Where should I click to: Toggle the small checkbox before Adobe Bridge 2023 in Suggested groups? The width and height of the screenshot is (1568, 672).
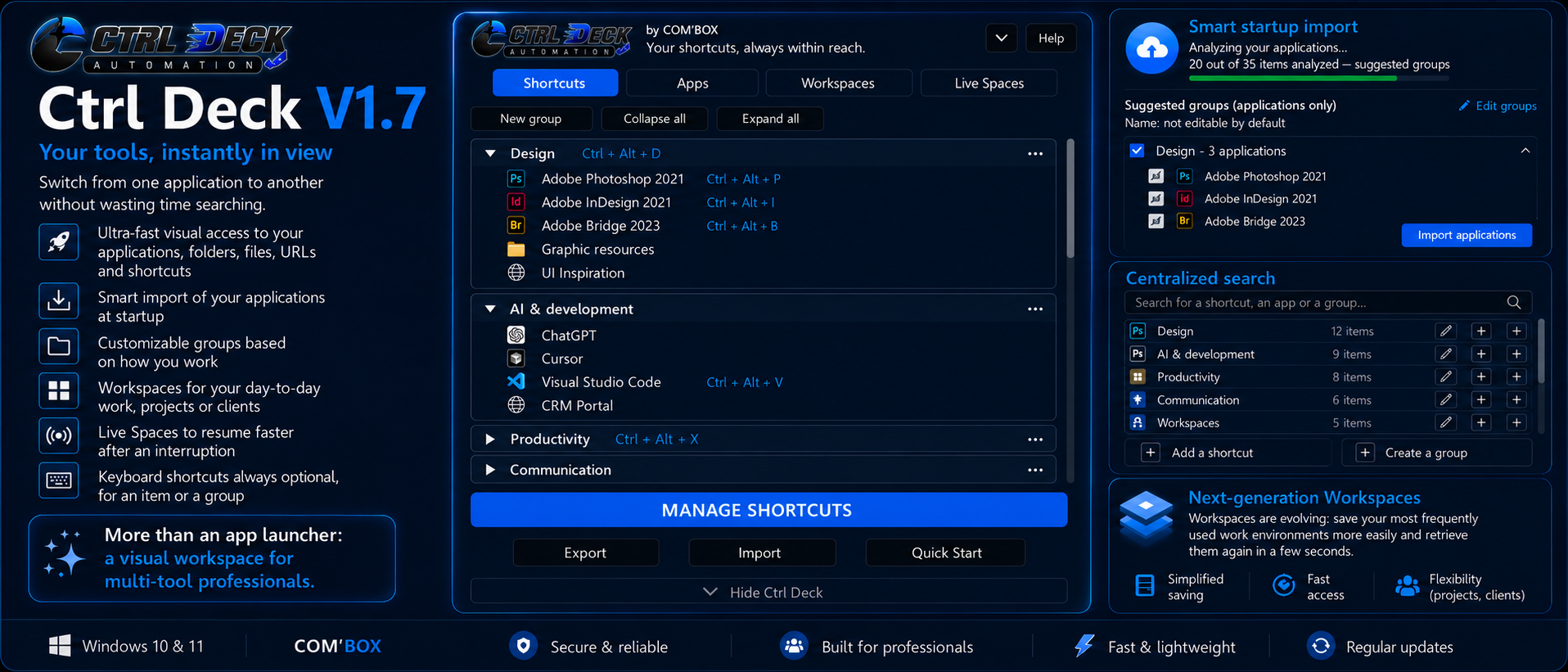(x=1156, y=221)
